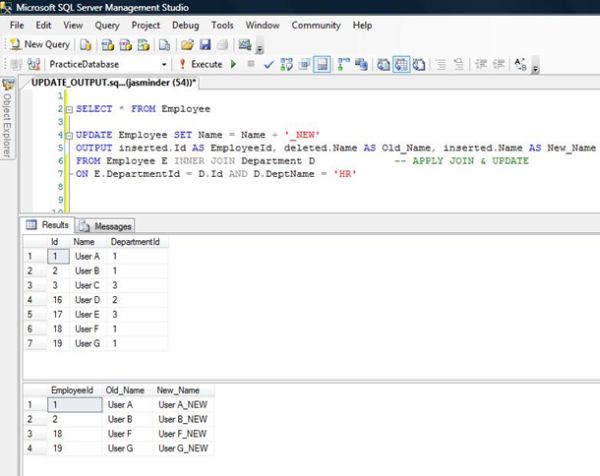Viewport: 600px width, 476px height.
Task: Click the Parse query checkmark icon
Action: click(268, 64)
